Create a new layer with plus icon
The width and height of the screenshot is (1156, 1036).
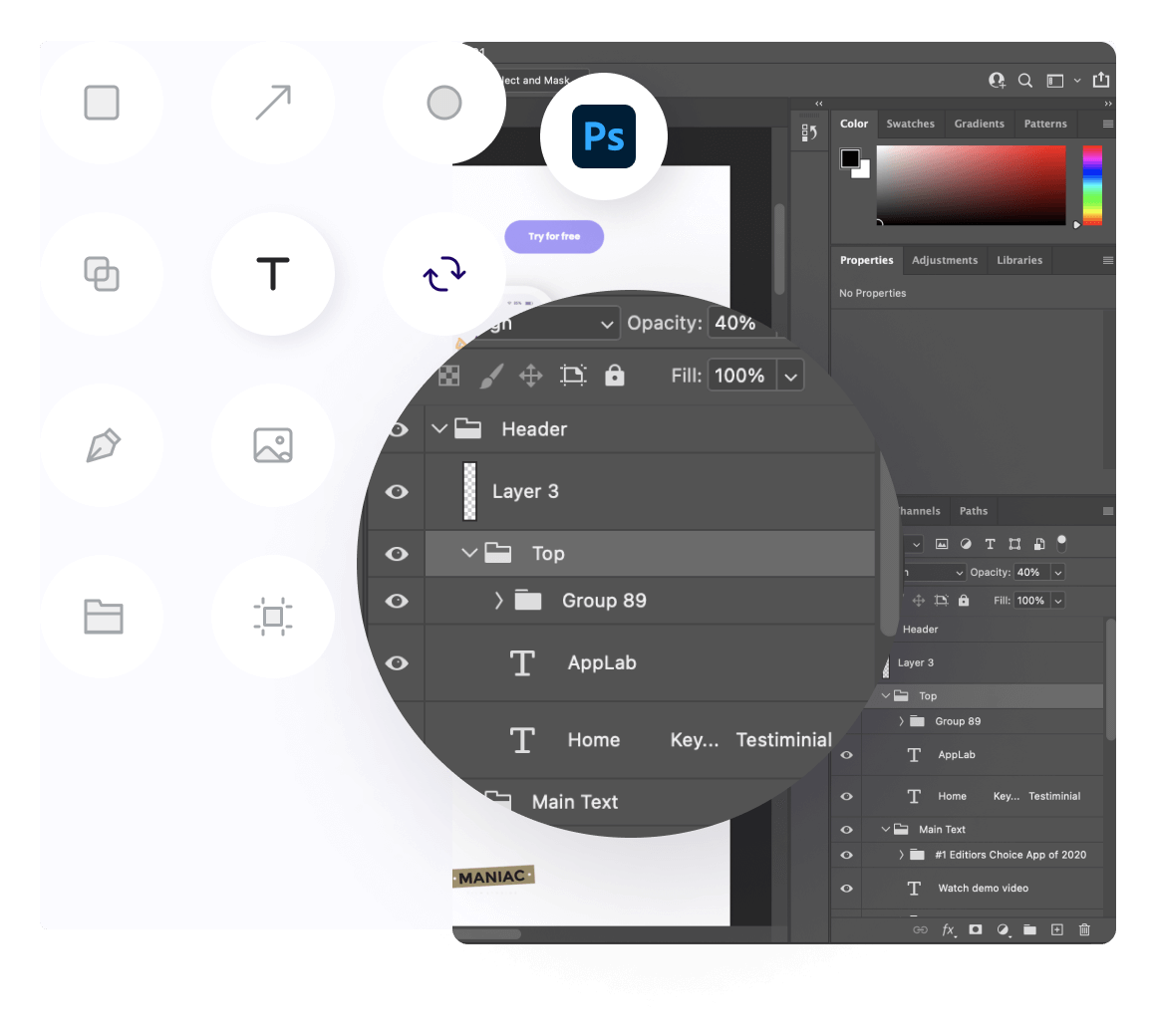[1057, 929]
